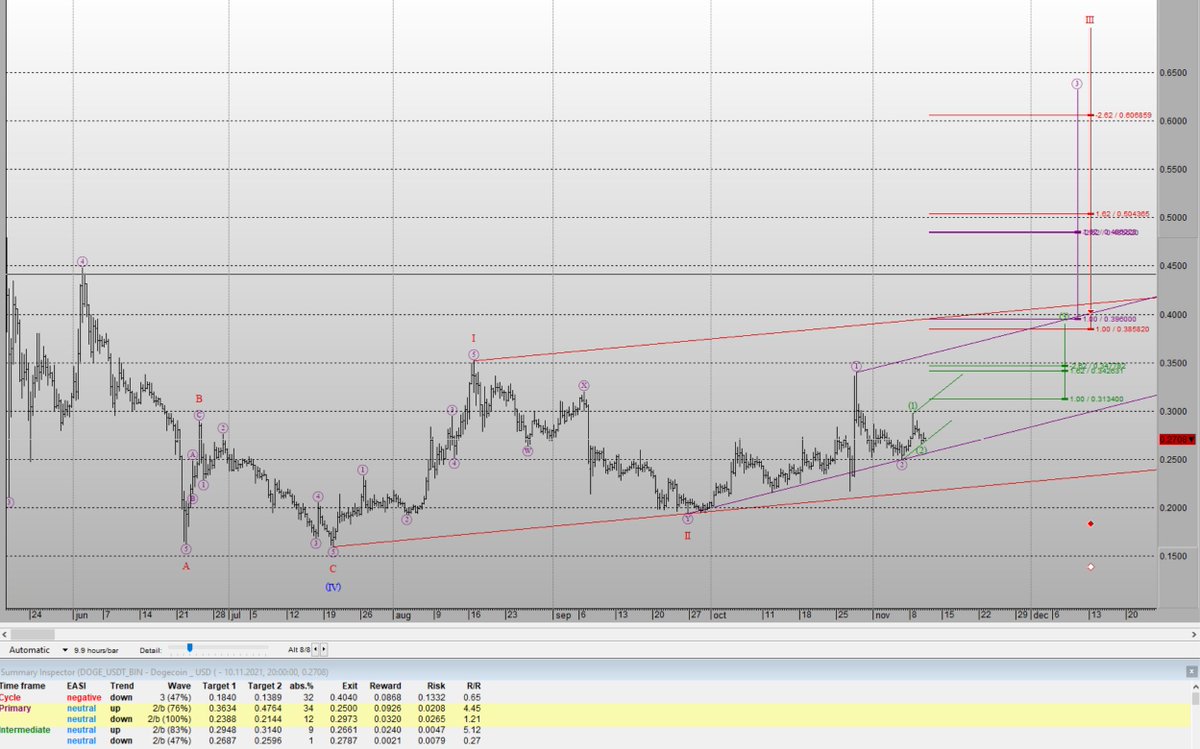Click the red wave I label on chart
This screenshot has width=1200, height=749.
(474, 338)
